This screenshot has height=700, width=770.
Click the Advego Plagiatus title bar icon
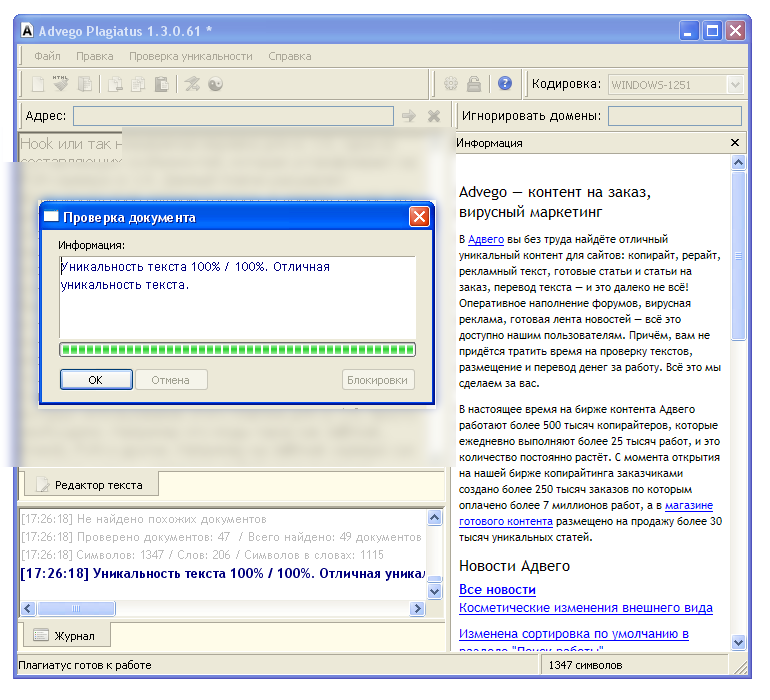point(28,30)
